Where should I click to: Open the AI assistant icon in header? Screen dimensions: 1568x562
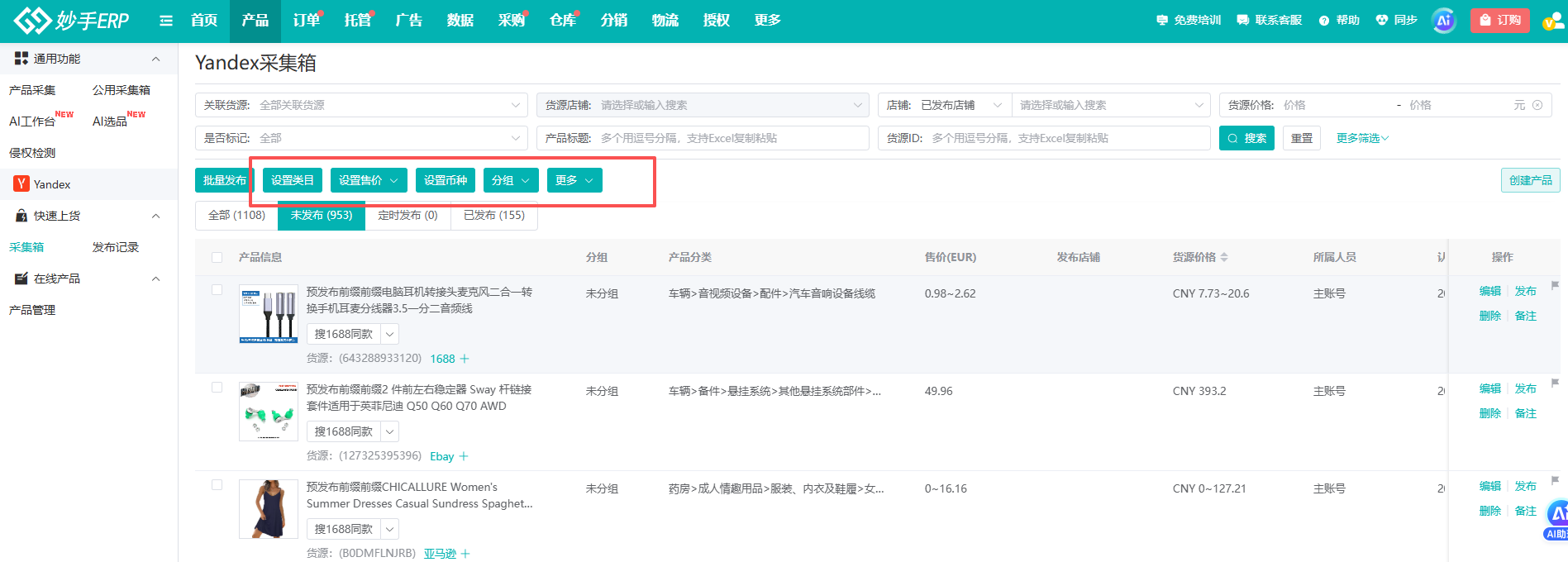(1444, 21)
